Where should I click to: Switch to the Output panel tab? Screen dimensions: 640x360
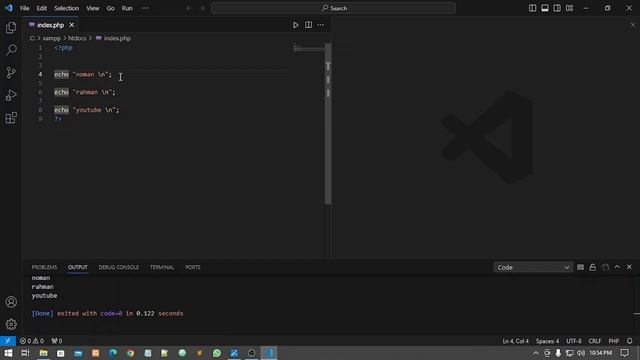point(78,267)
